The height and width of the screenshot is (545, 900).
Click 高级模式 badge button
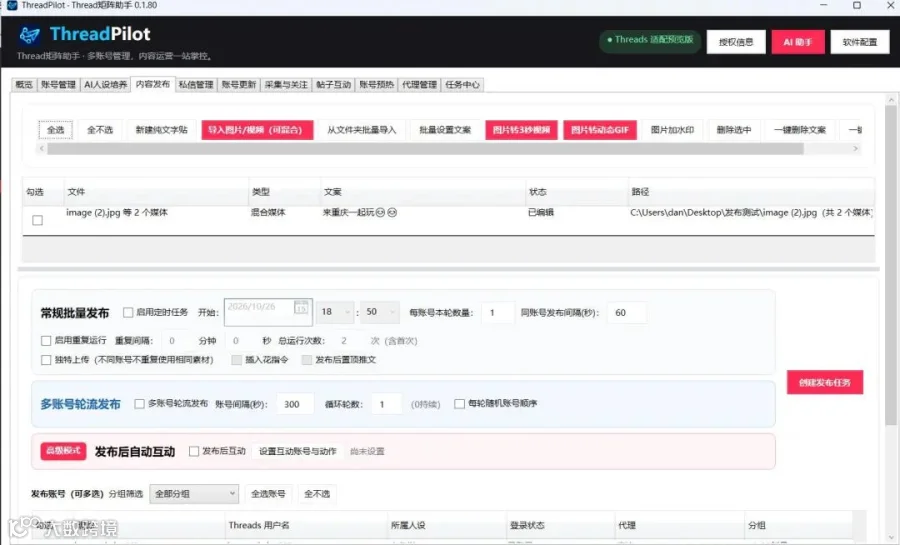63,451
